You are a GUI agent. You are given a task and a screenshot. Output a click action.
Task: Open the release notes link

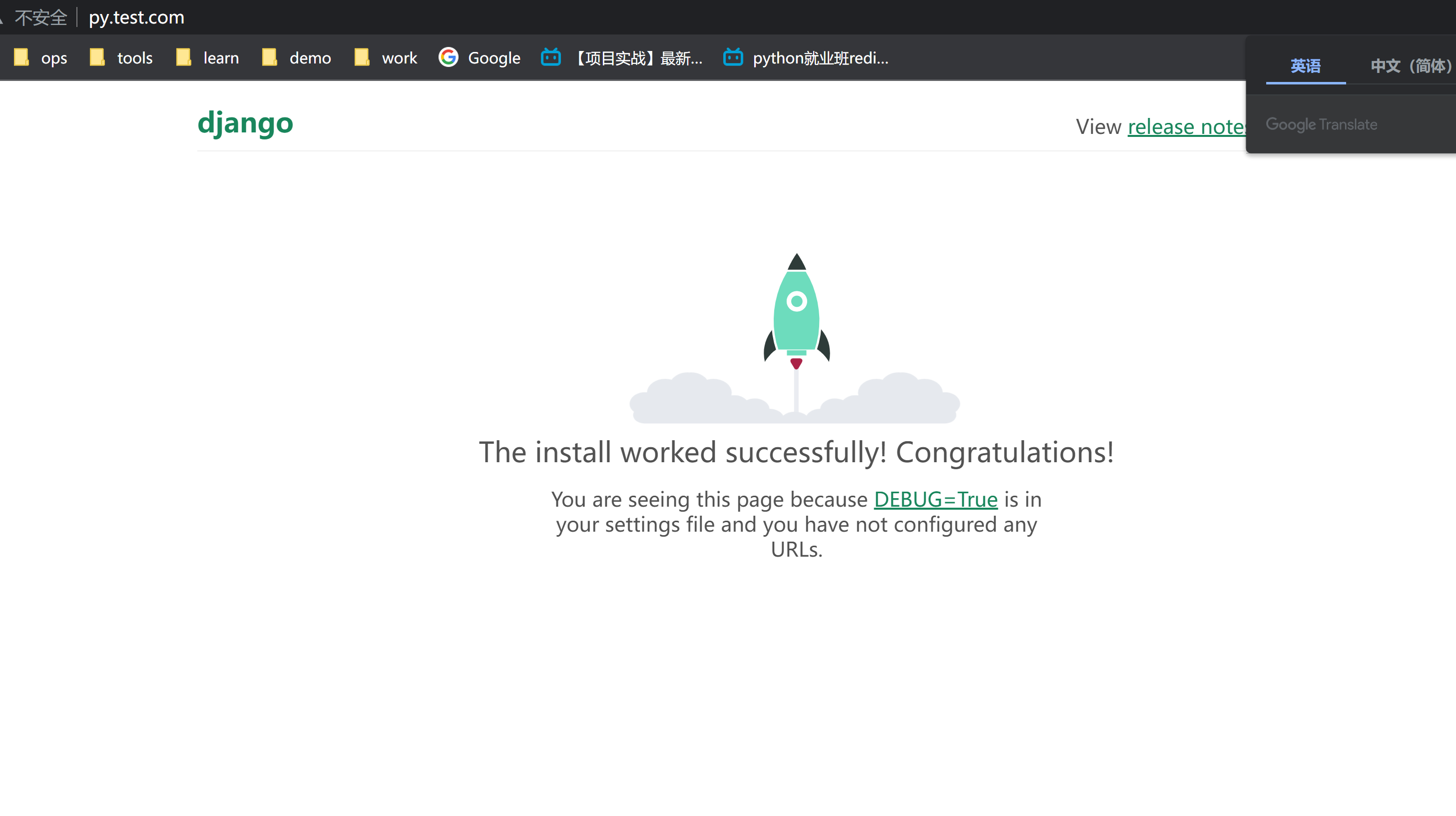click(x=1186, y=126)
